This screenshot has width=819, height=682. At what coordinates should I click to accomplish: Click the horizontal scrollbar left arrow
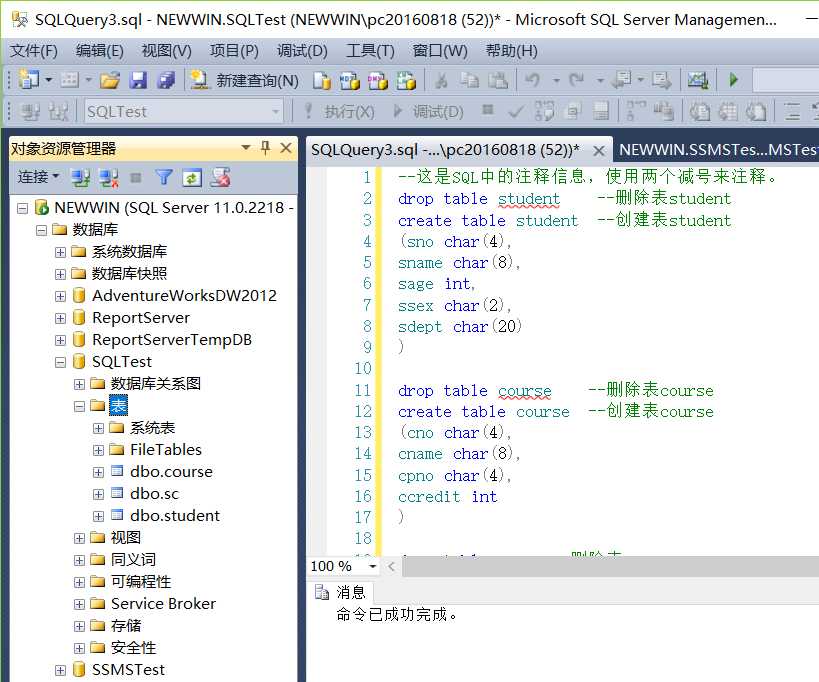[x=391, y=566]
